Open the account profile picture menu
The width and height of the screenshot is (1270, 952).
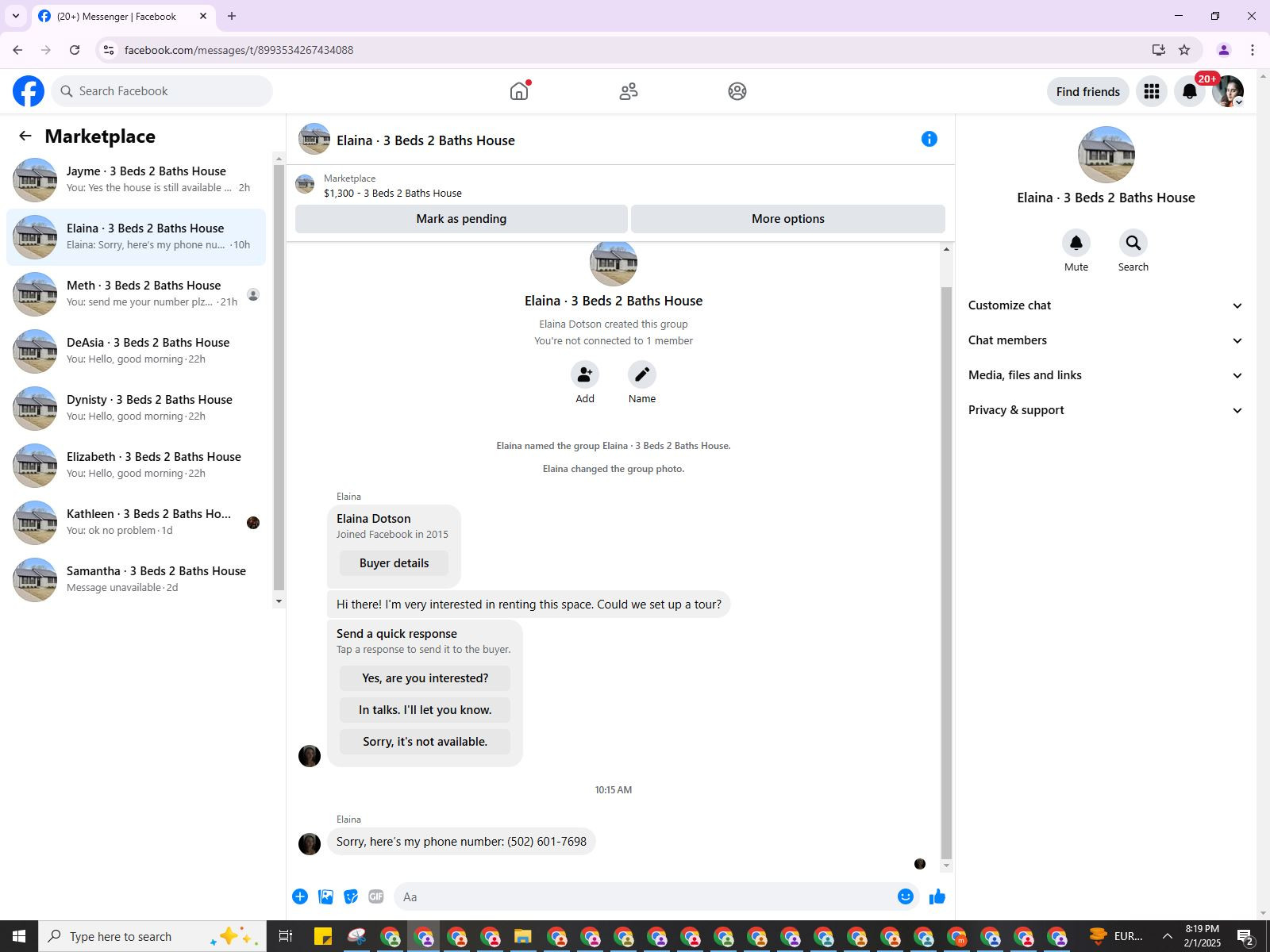click(x=1228, y=91)
